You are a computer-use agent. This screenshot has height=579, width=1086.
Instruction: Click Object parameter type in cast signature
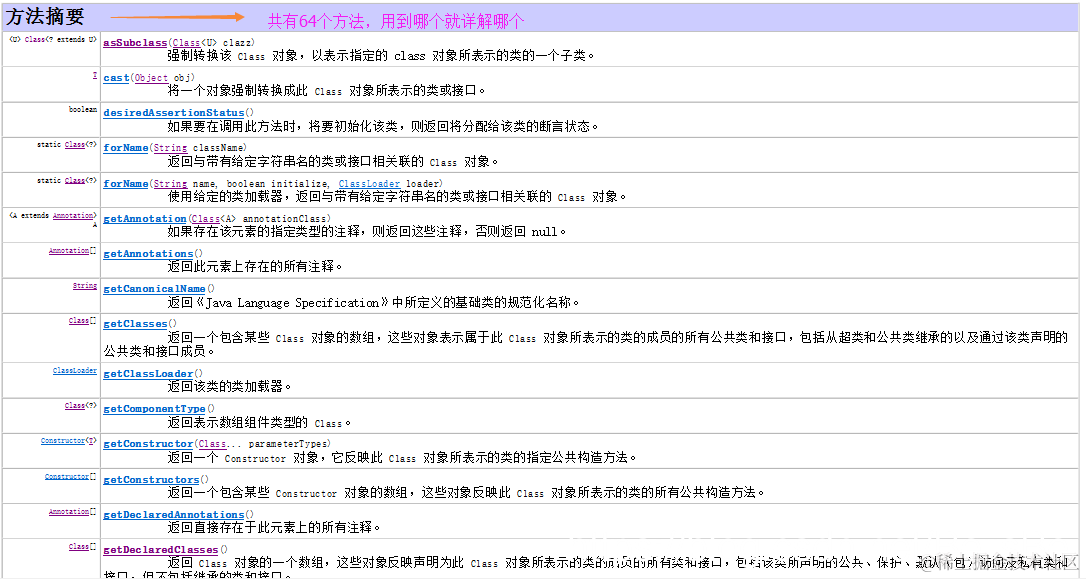coord(151,78)
